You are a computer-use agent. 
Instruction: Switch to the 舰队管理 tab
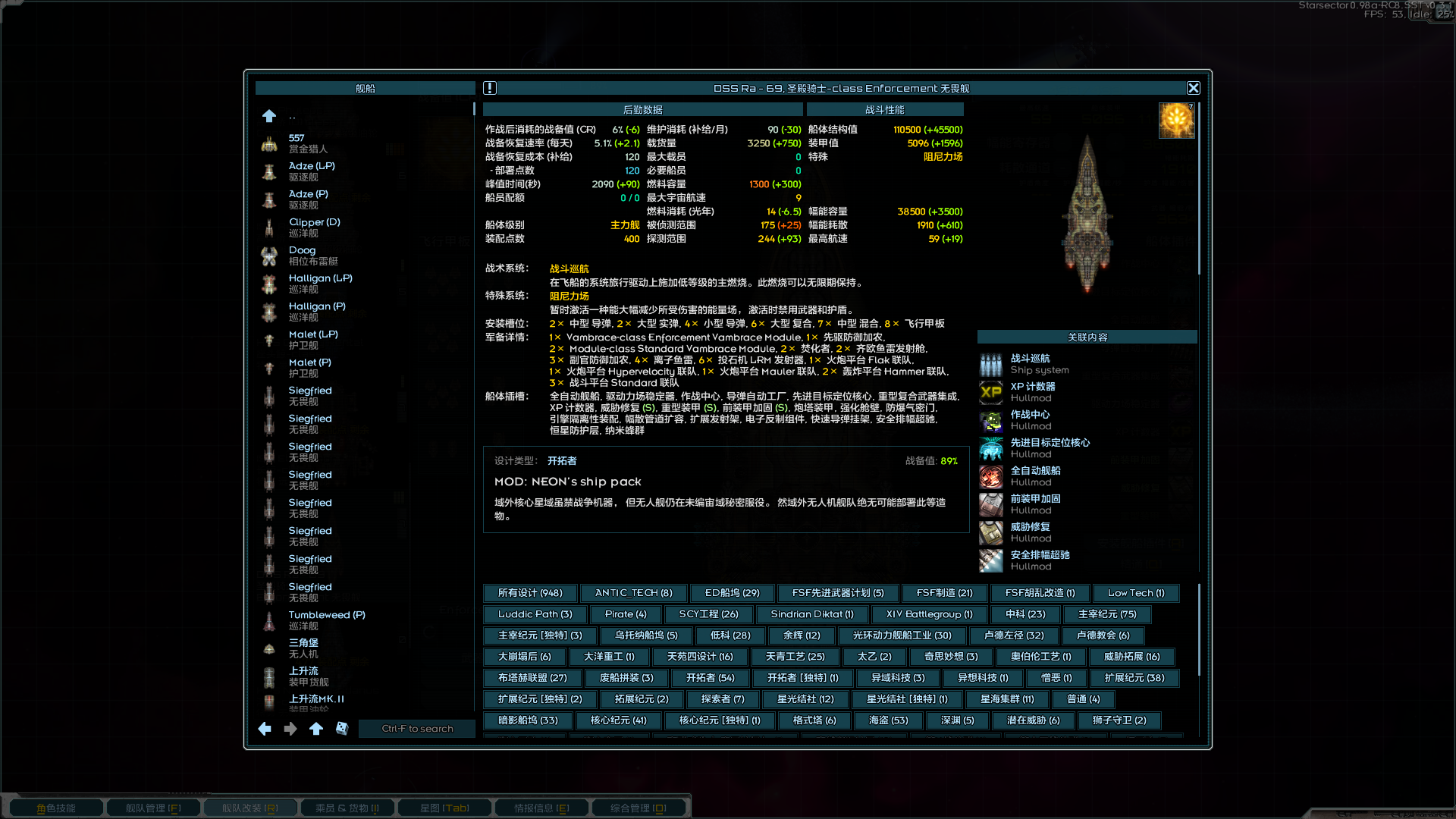tap(153, 808)
